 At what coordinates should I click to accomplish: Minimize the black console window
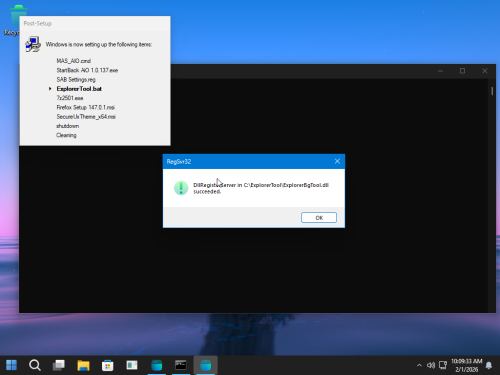point(440,71)
